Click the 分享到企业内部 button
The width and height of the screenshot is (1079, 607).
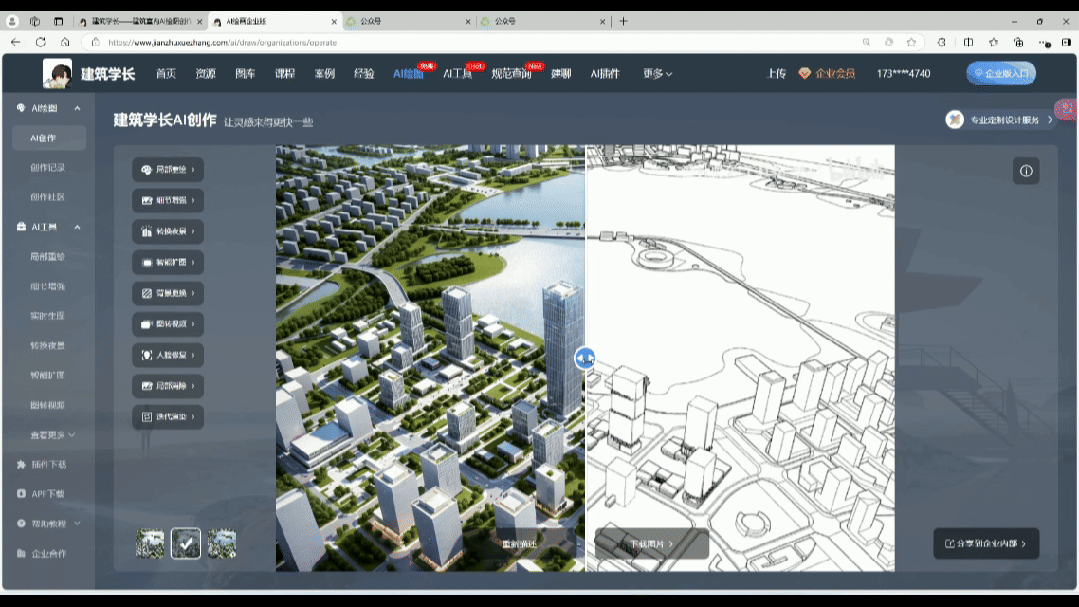tap(986, 544)
